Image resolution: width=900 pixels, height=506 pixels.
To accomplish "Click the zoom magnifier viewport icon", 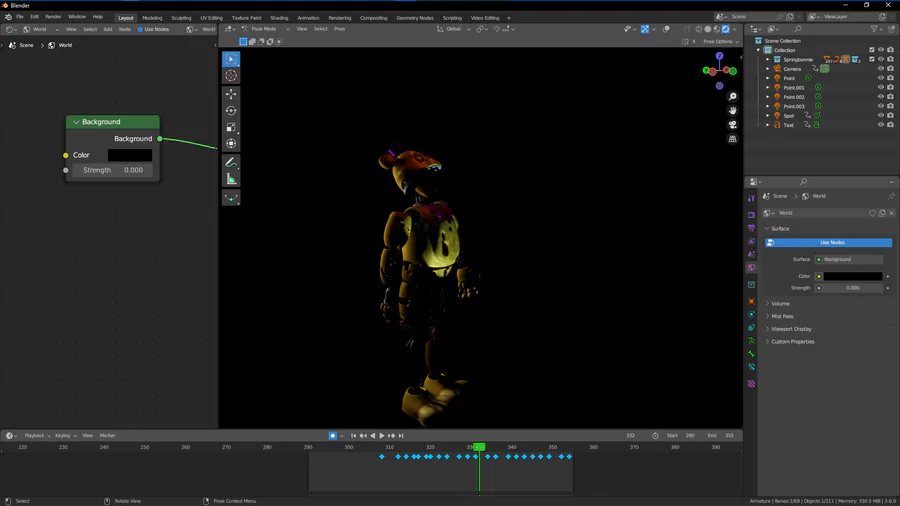I will click(x=732, y=96).
